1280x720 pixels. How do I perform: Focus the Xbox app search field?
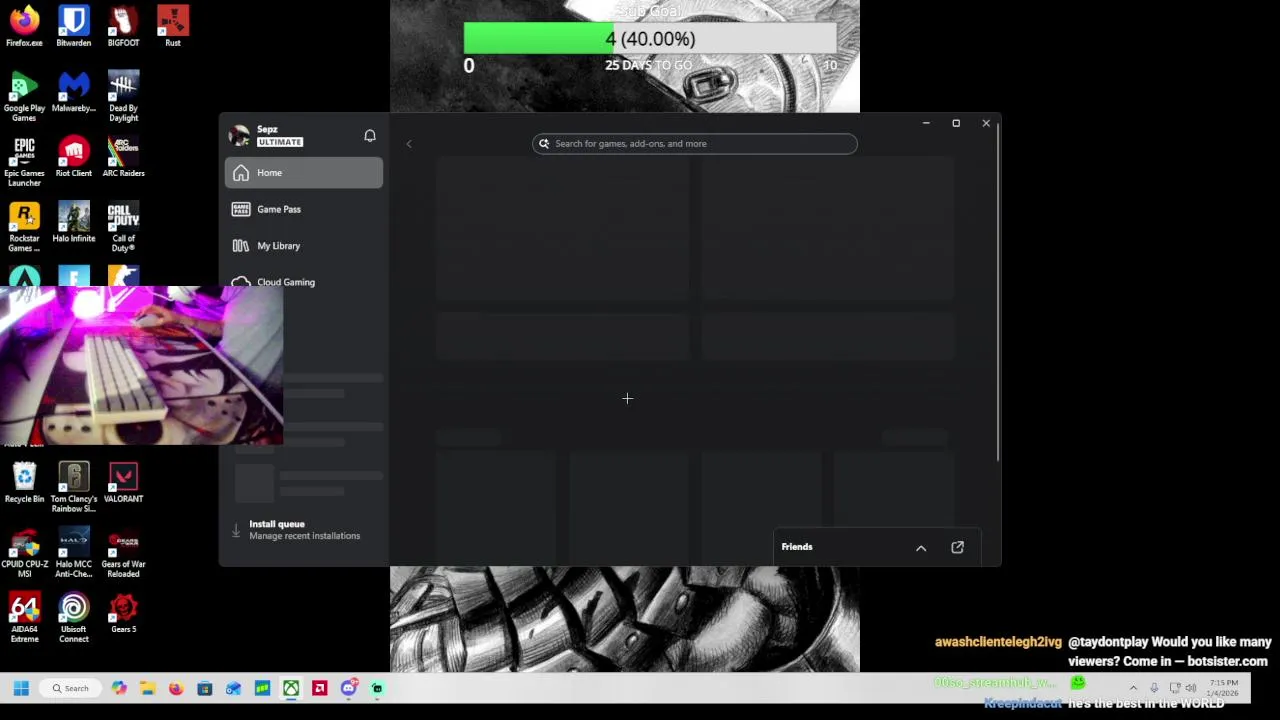point(695,144)
